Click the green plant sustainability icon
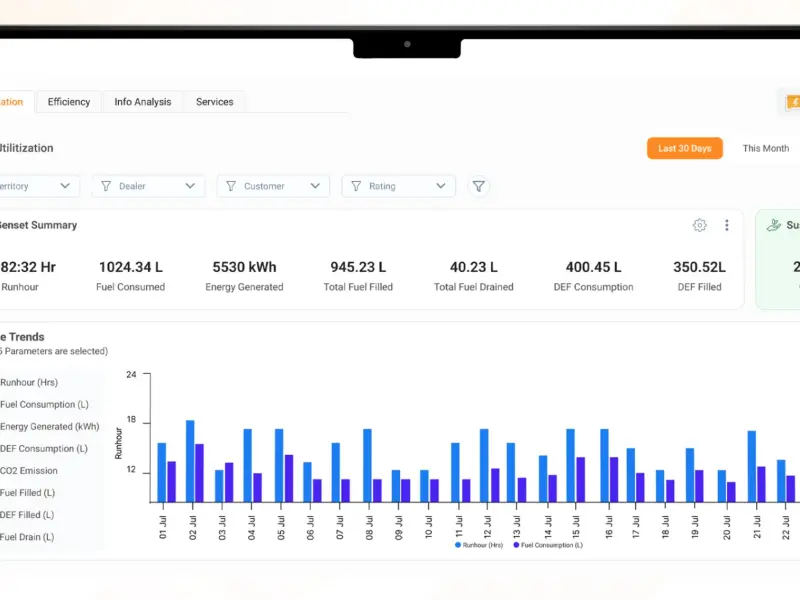The height and width of the screenshot is (600, 800). pyautogui.click(x=773, y=225)
